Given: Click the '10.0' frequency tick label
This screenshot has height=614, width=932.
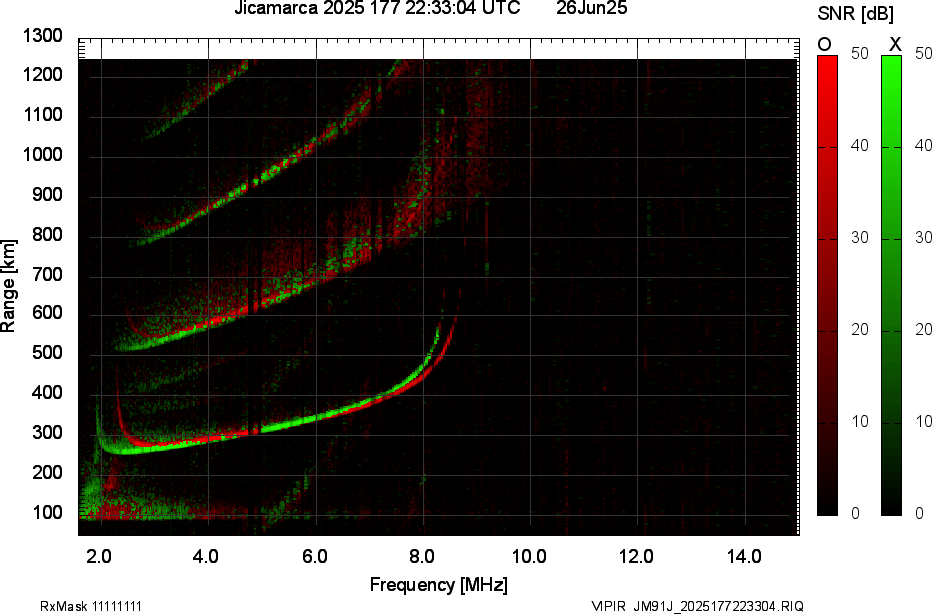Looking at the screenshot, I should (x=529, y=556).
